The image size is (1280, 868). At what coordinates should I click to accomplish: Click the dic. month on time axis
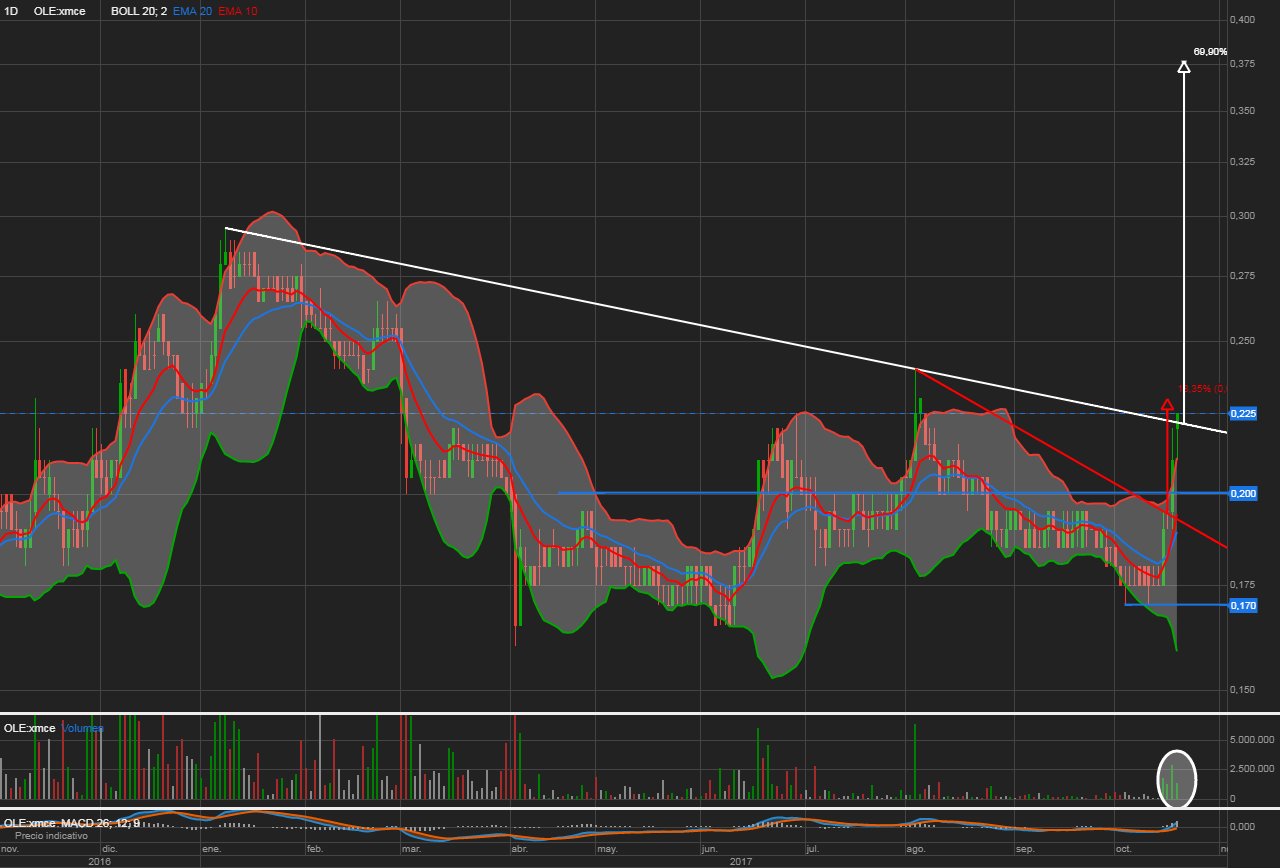click(x=108, y=849)
